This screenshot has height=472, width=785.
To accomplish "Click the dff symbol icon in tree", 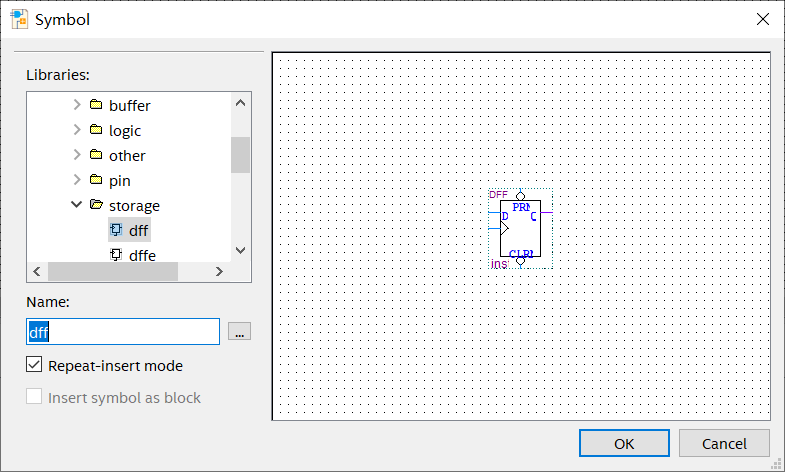I will pyautogui.click(x=116, y=230).
